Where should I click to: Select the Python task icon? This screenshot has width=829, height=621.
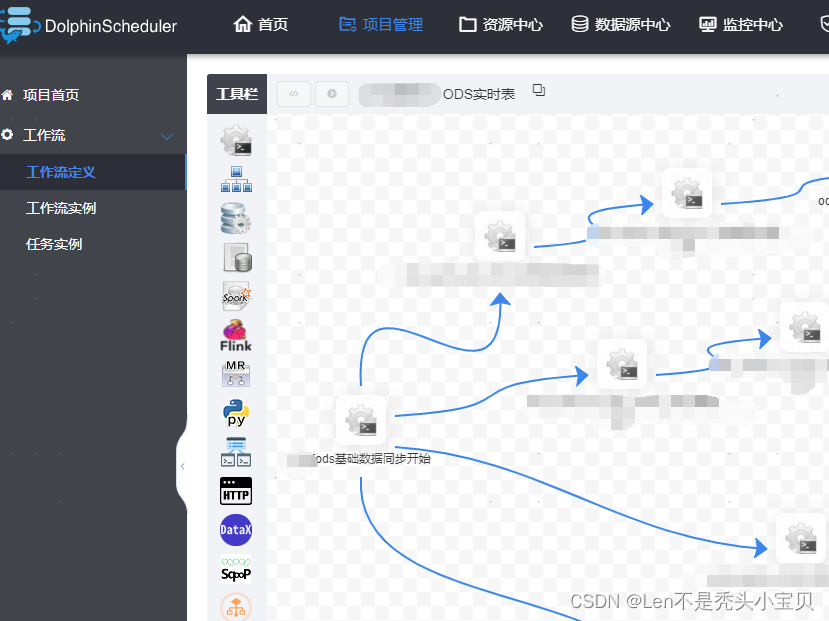(x=235, y=411)
